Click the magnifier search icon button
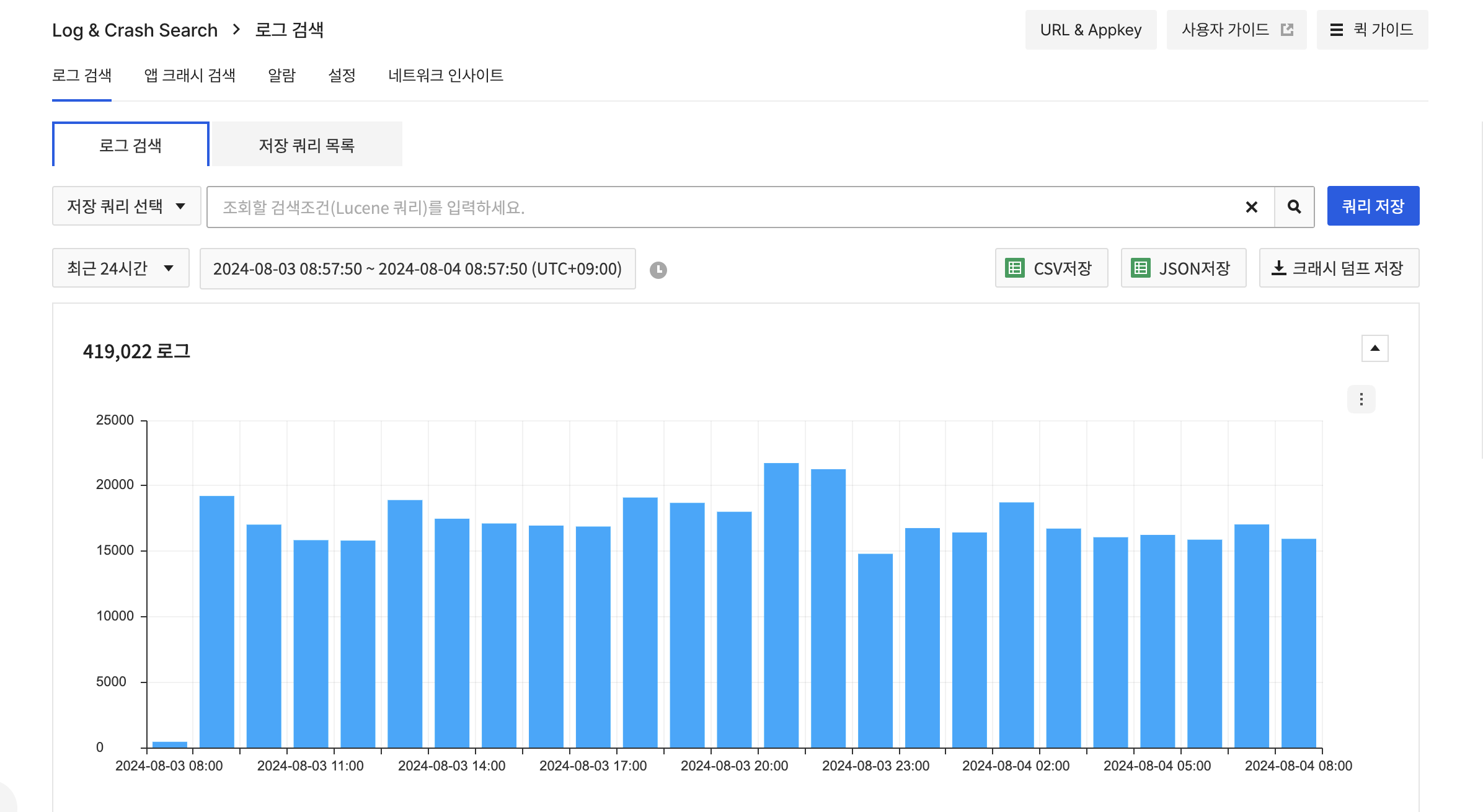Screen dimensions: 1483x812 1294,207
